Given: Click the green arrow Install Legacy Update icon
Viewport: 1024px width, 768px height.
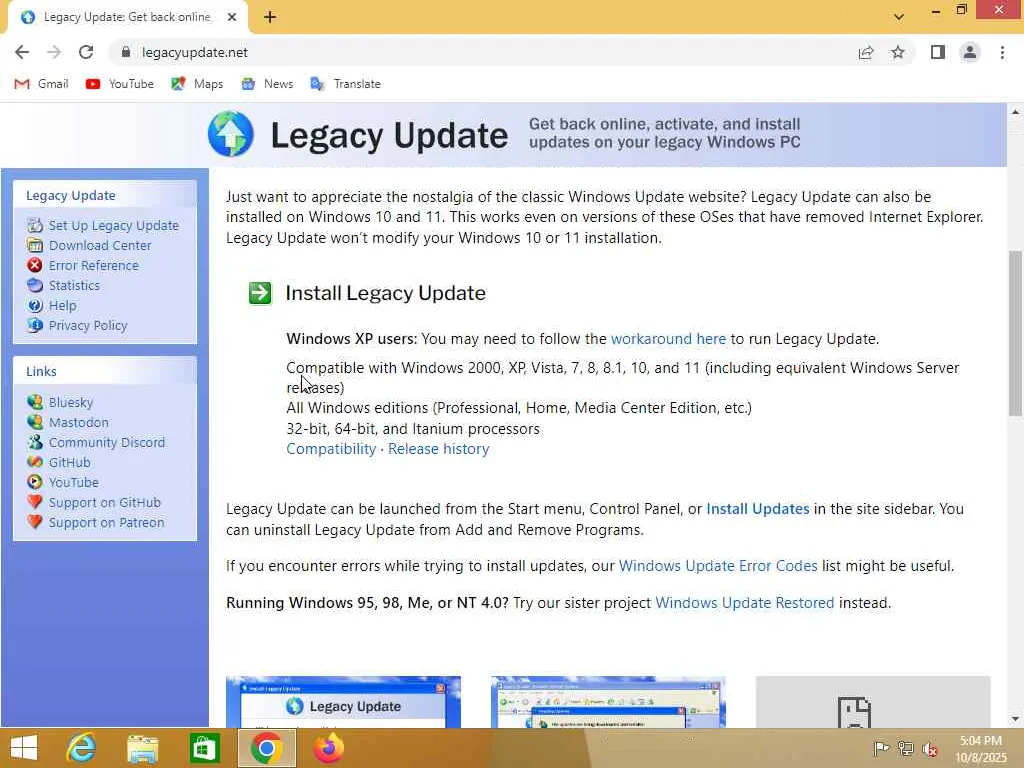Looking at the screenshot, I should (x=260, y=293).
